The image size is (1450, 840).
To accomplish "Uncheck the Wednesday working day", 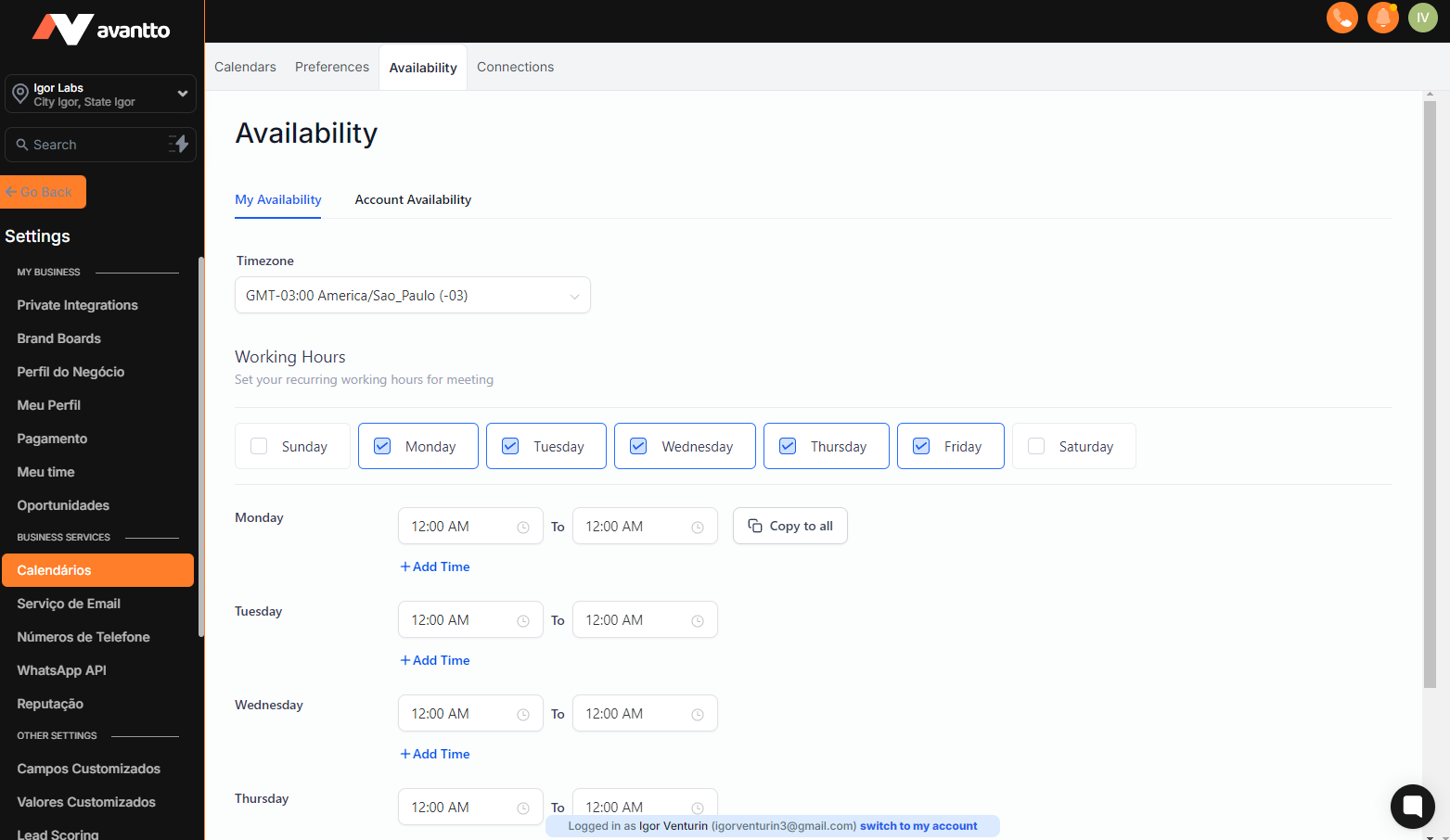I will click(x=638, y=446).
